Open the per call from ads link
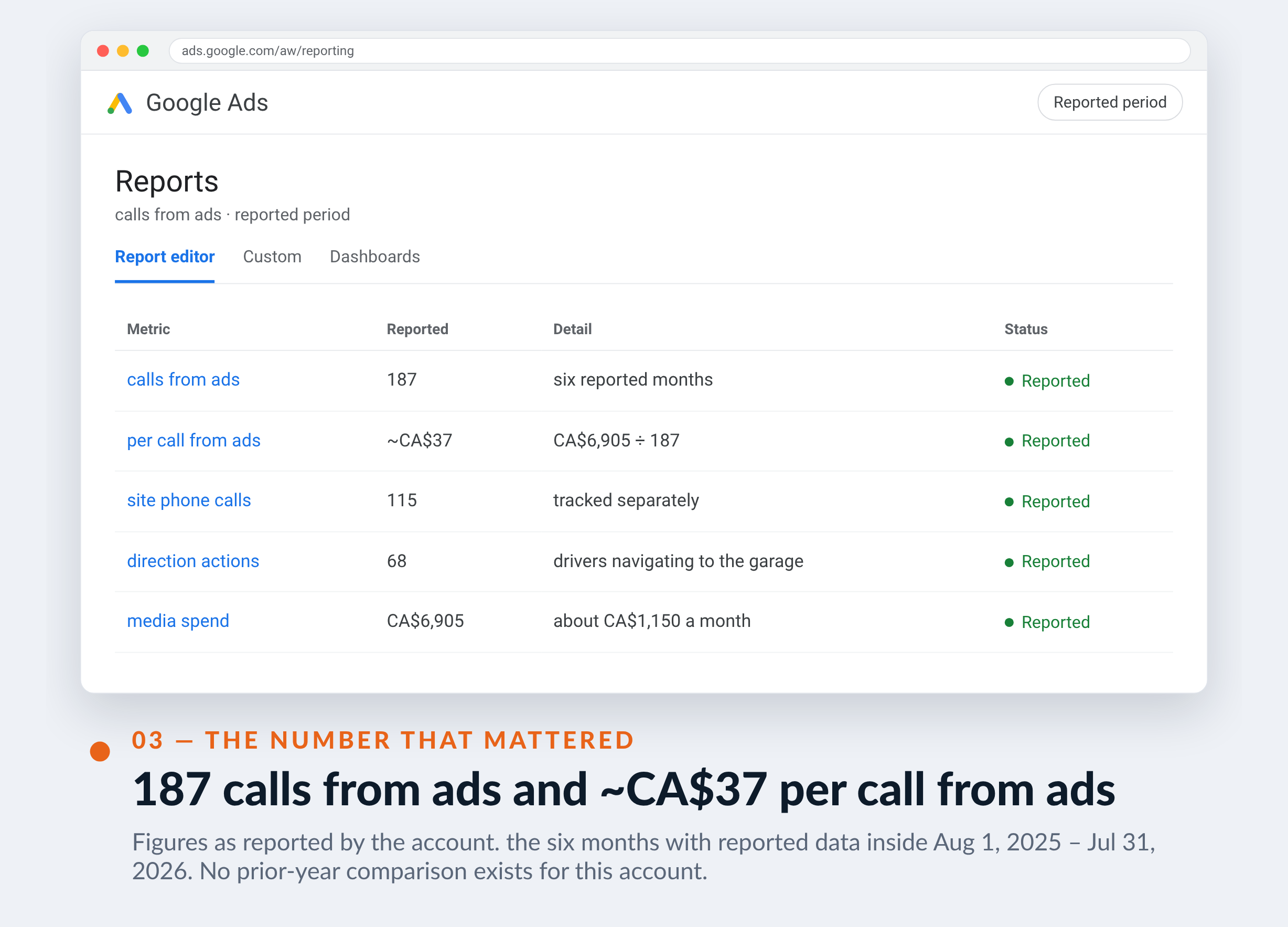Viewport: 1288px width, 927px height. 194,440
